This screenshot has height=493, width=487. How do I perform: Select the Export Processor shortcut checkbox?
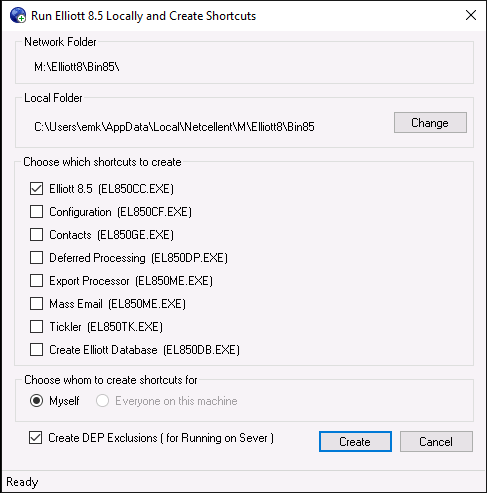point(36,281)
